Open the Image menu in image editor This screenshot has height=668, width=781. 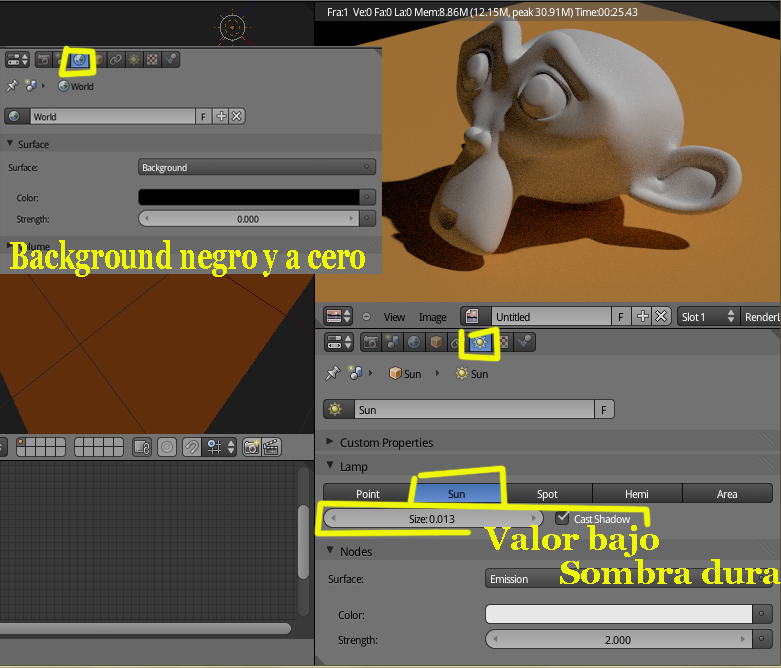(x=432, y=317)
